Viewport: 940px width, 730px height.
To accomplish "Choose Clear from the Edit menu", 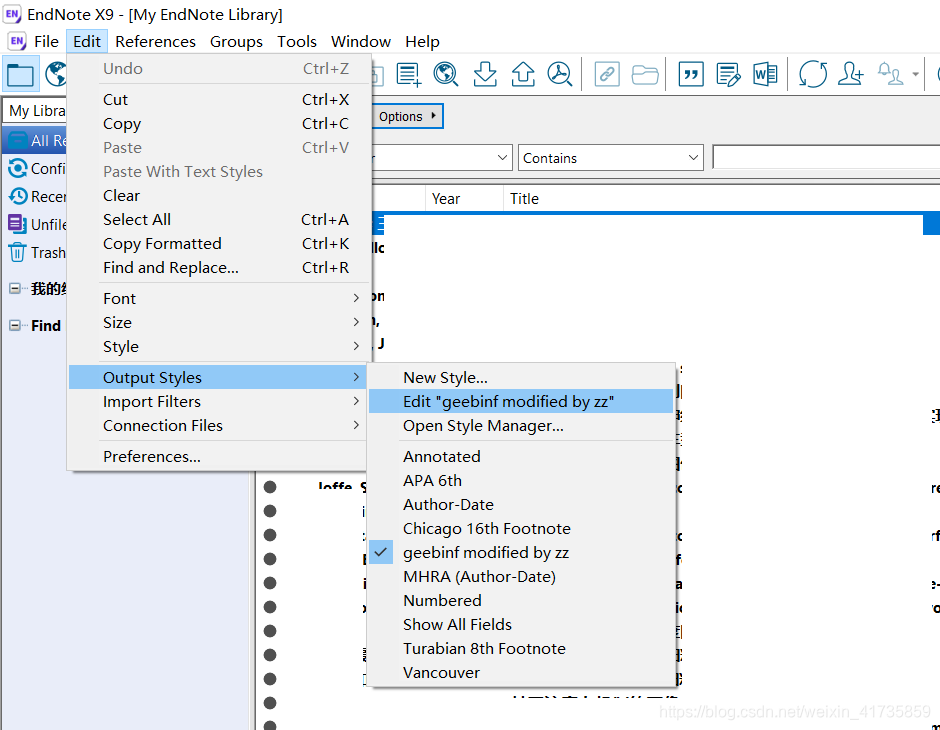I will click(218, 195).
